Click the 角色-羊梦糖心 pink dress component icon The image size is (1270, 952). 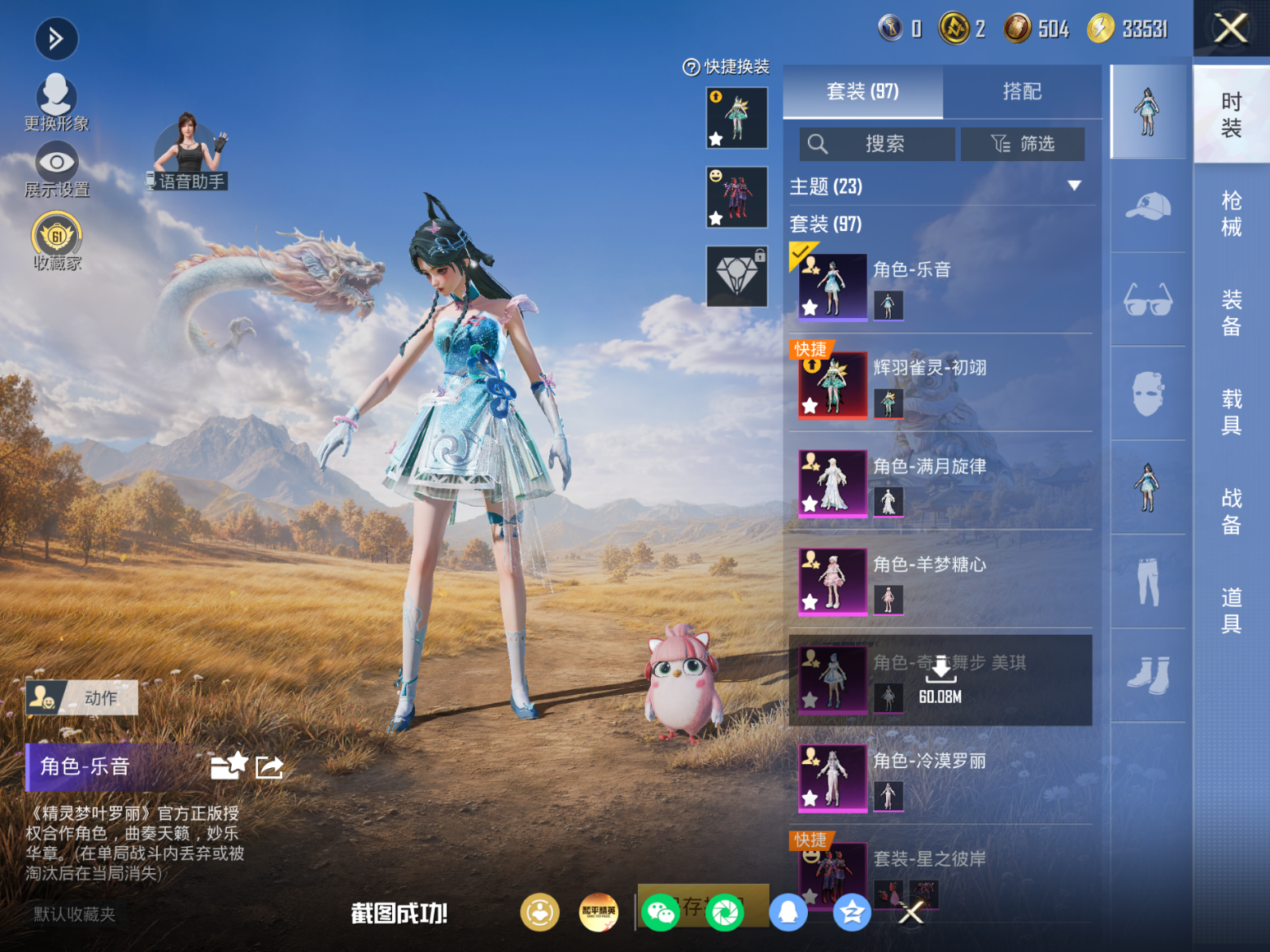888,600
